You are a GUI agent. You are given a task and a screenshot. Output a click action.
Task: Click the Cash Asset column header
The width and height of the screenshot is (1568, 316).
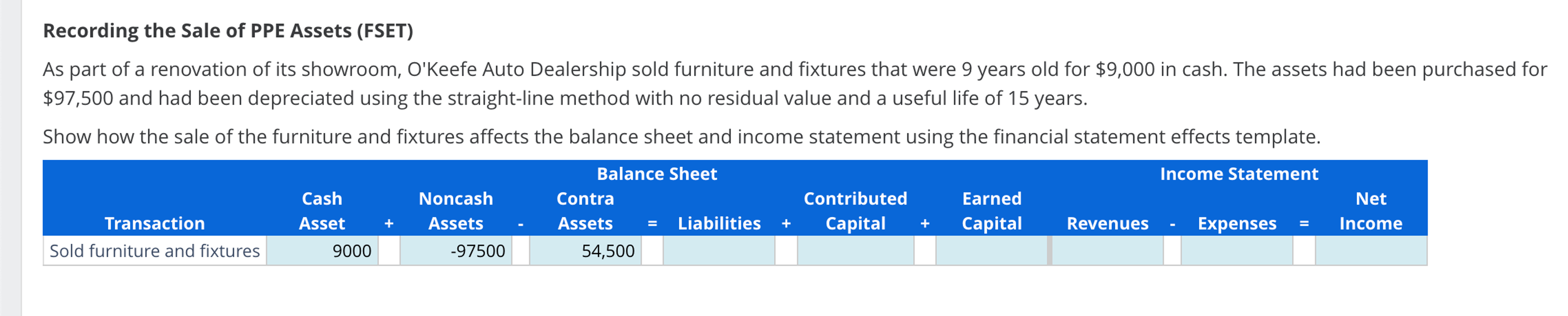point(322,211)
